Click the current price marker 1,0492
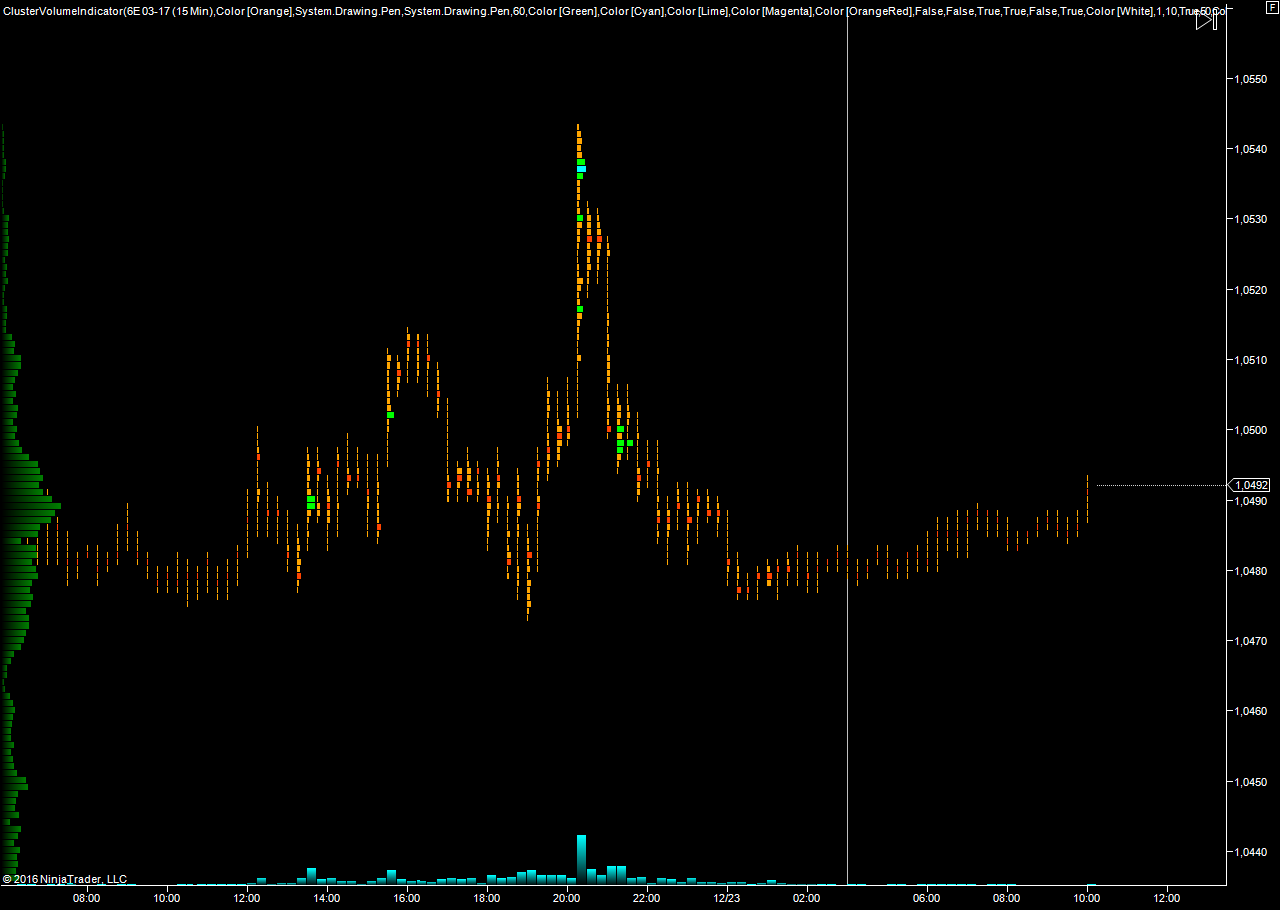Screen dimensions: 1280x910 coord(1251,485)
